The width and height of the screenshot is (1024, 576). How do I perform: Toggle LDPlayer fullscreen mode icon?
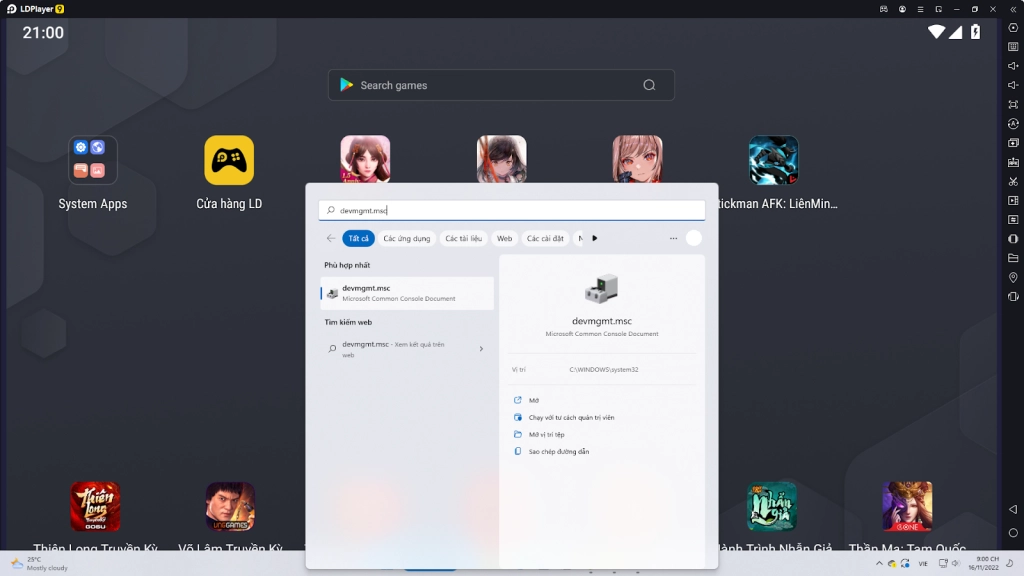coord(1013,104)
